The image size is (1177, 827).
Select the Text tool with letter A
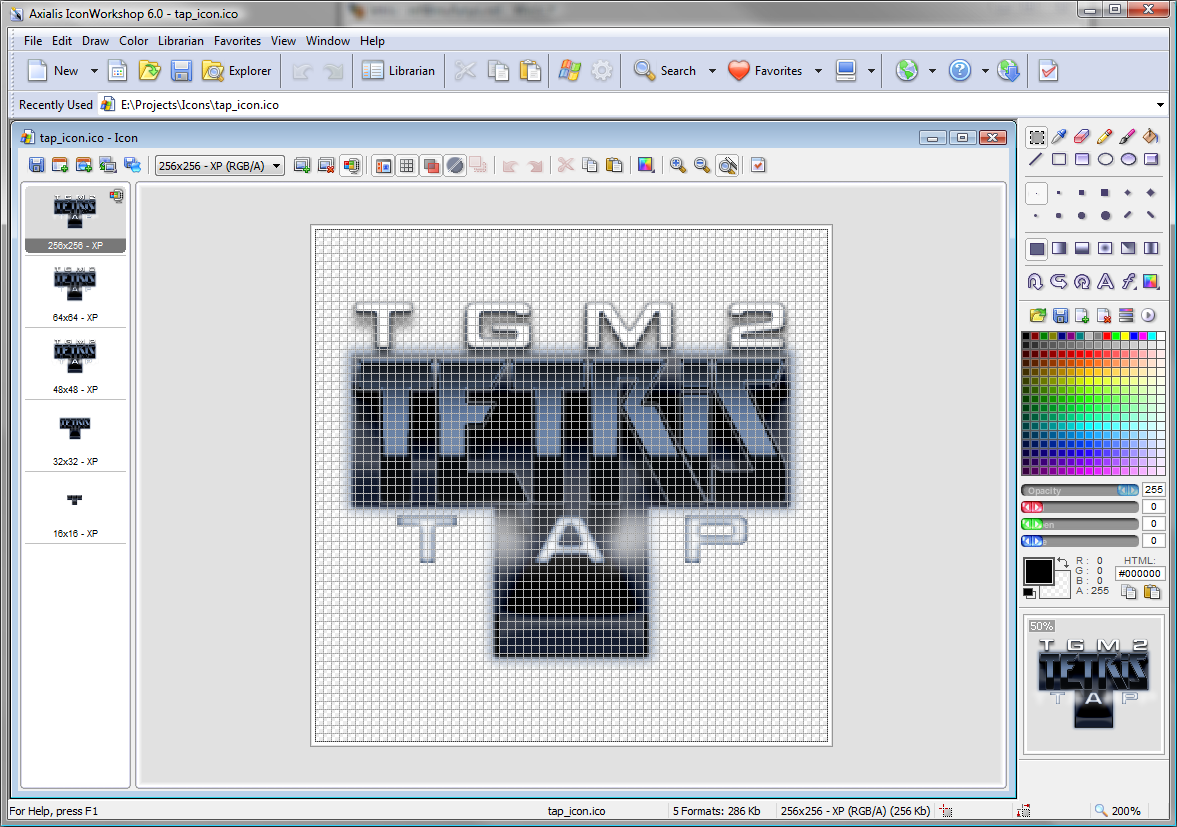tap(1105, 281)
